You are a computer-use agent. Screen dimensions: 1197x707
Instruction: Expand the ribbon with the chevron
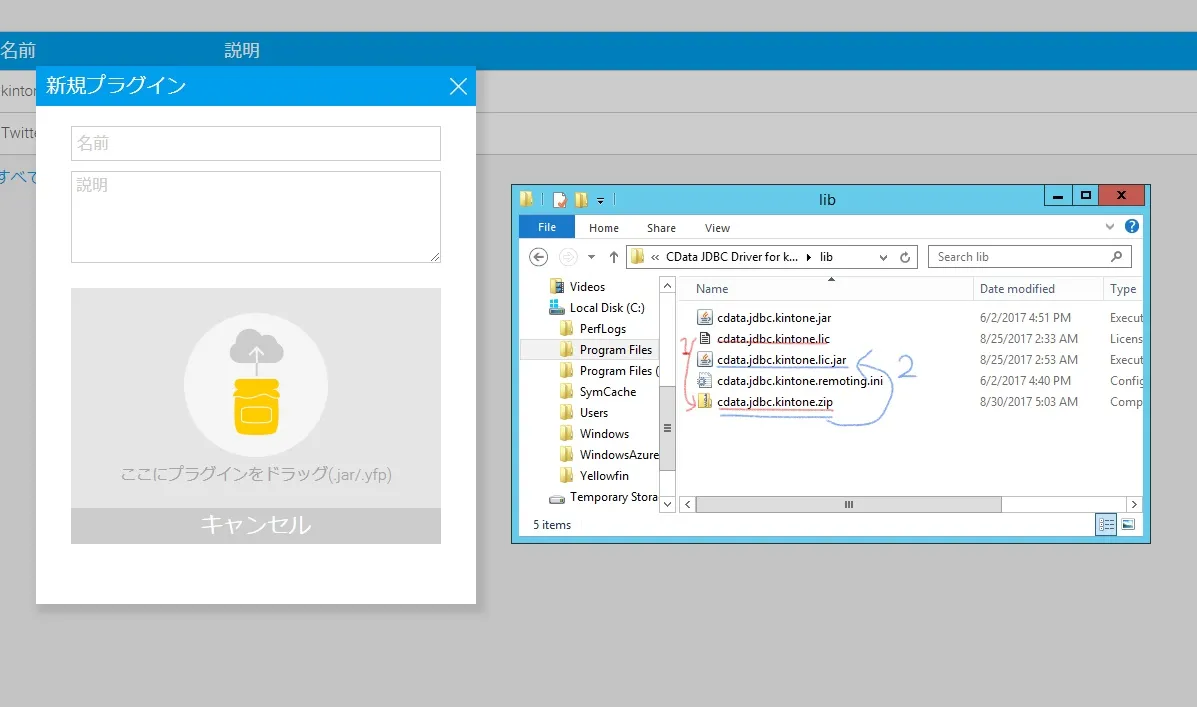1110,227
